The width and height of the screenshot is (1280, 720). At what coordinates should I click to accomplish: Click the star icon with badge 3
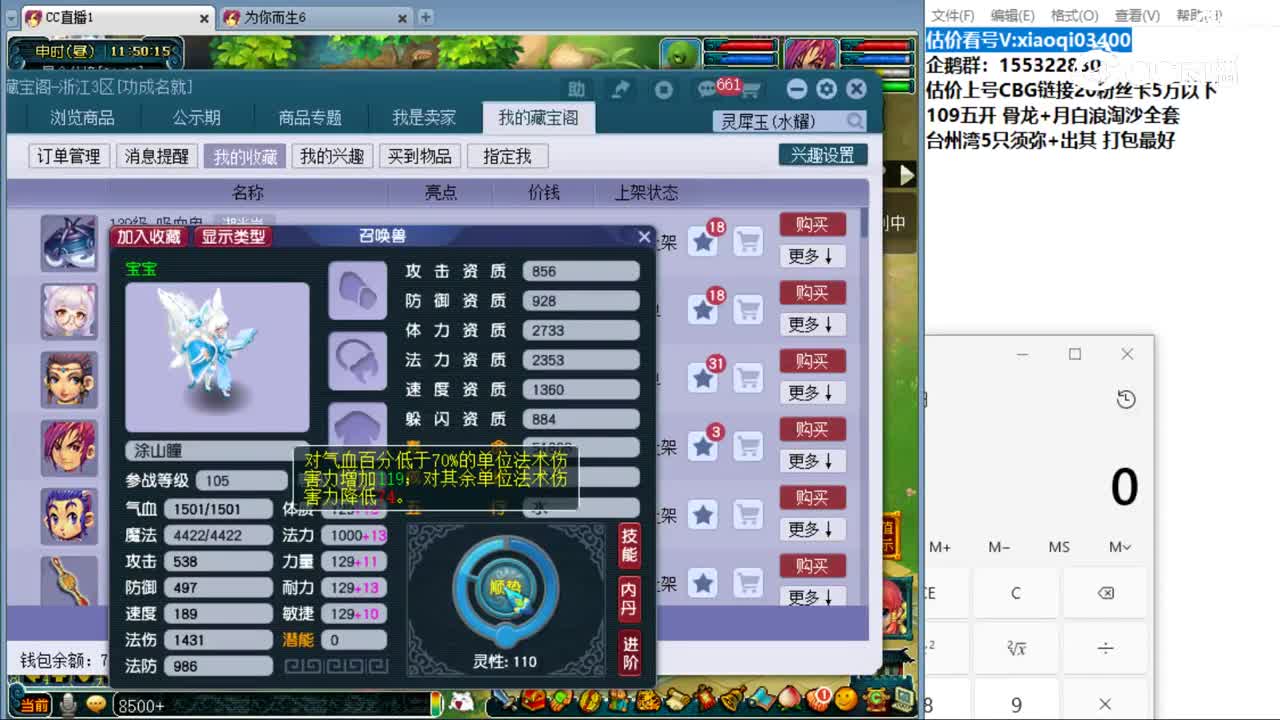click(703, 445)
